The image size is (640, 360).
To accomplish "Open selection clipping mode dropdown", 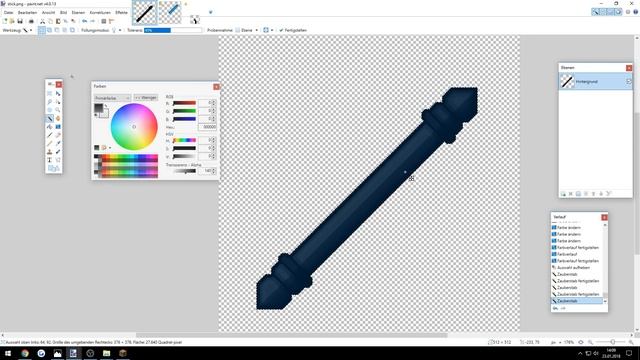I will [x=268, y=30].
